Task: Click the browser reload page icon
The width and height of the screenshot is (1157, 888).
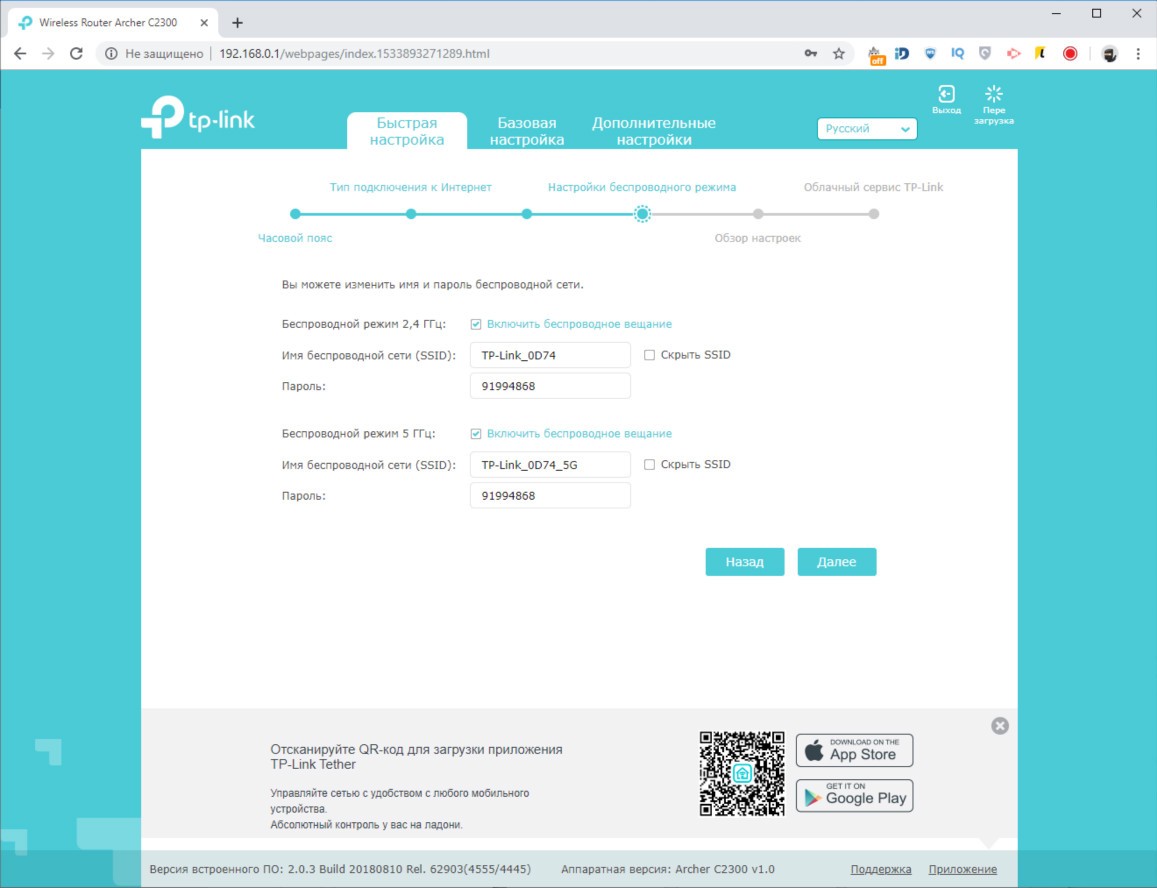Action: [x=76, y=54]
